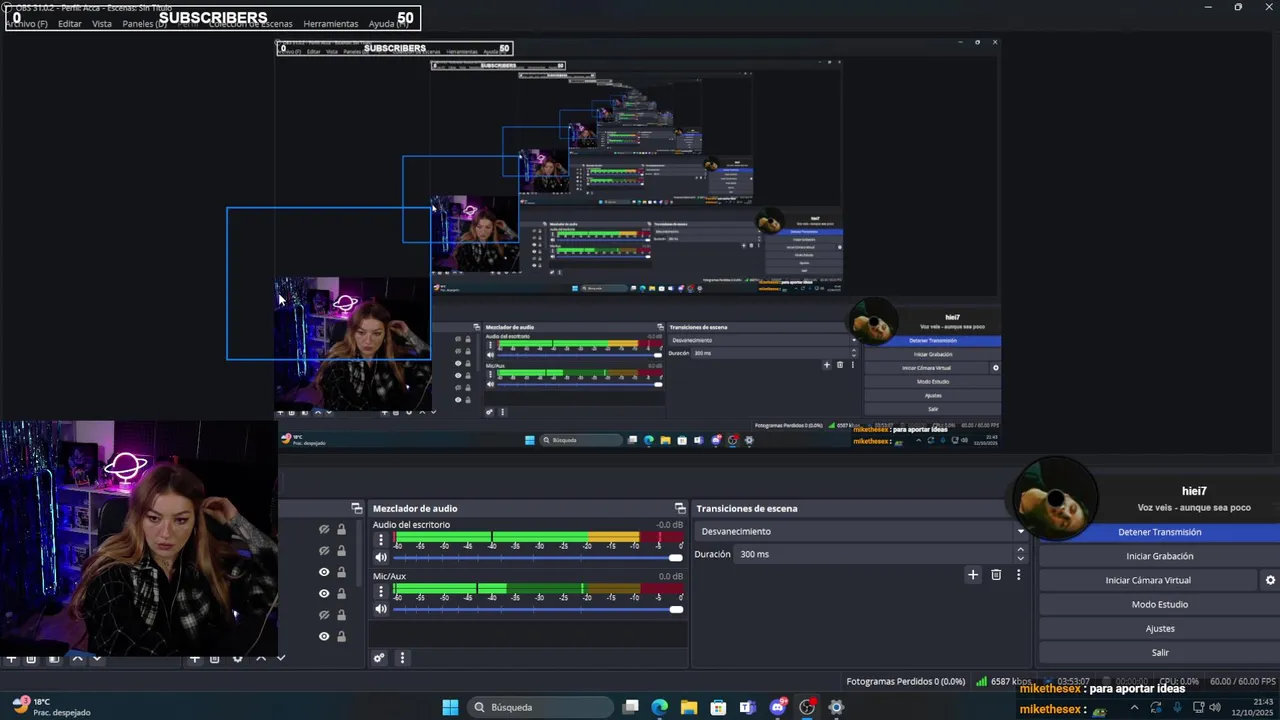This screenshot has height=720, width=1280.
Task: Open the Windows Start menu
Action: pos(450,707)
